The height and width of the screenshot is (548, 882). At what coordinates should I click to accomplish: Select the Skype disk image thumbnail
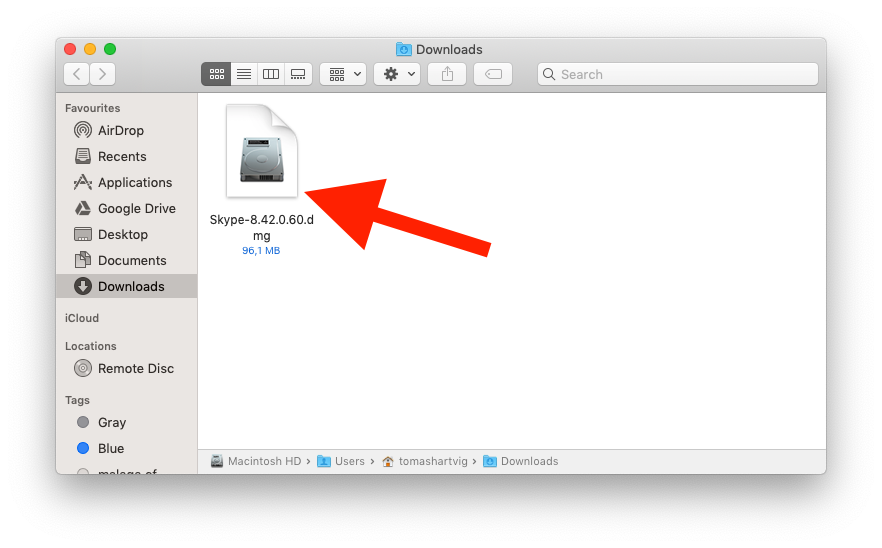point(262,151)
